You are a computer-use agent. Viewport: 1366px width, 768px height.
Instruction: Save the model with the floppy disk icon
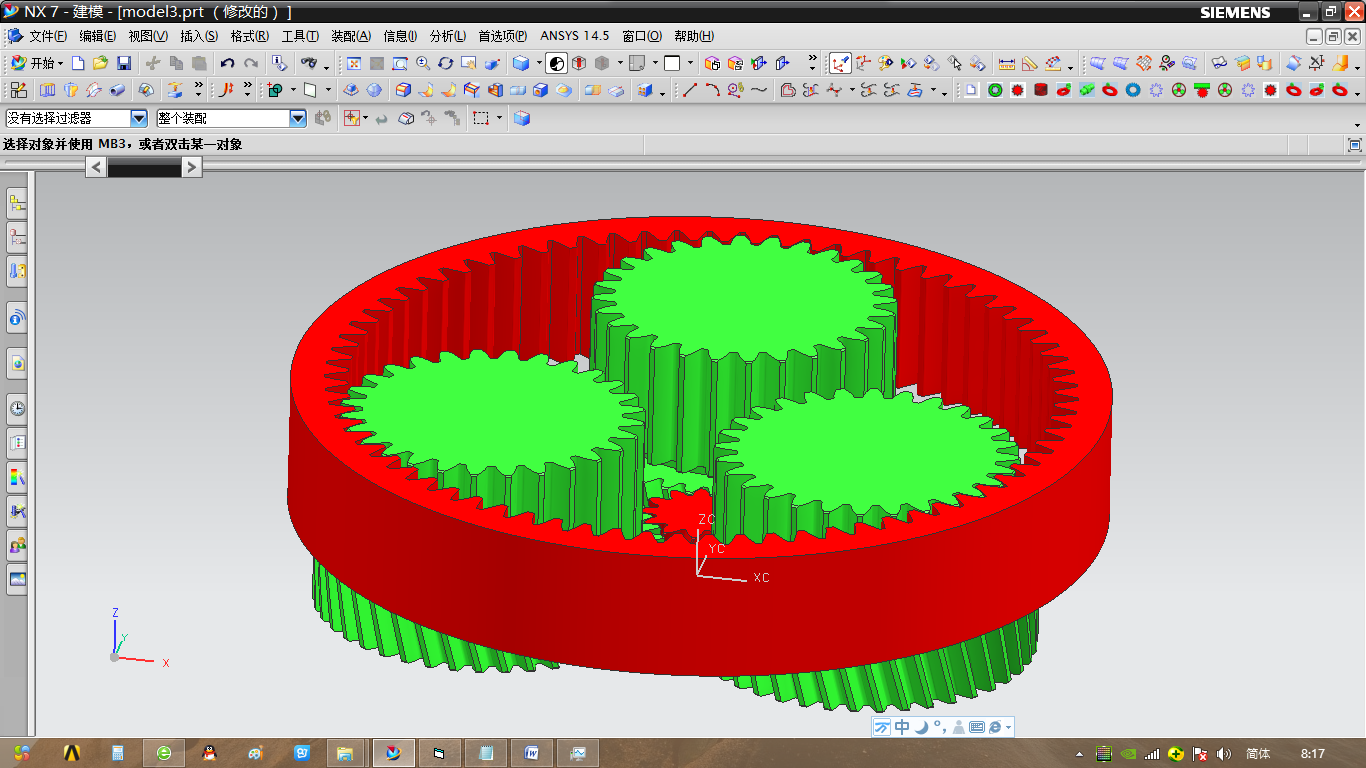(124, 63)
